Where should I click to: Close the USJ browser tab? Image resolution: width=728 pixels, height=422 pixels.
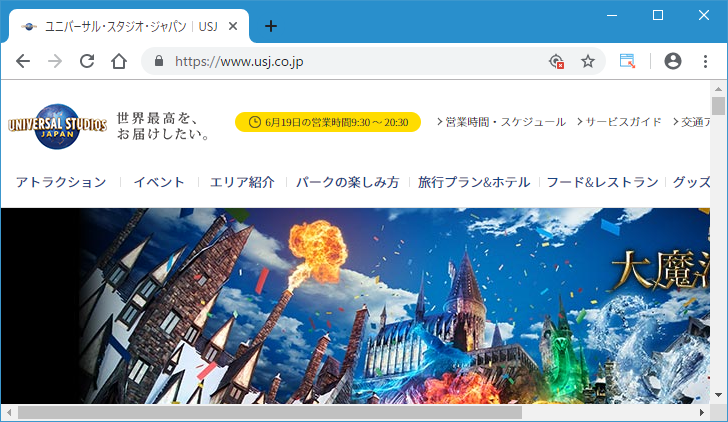(233, 26)
